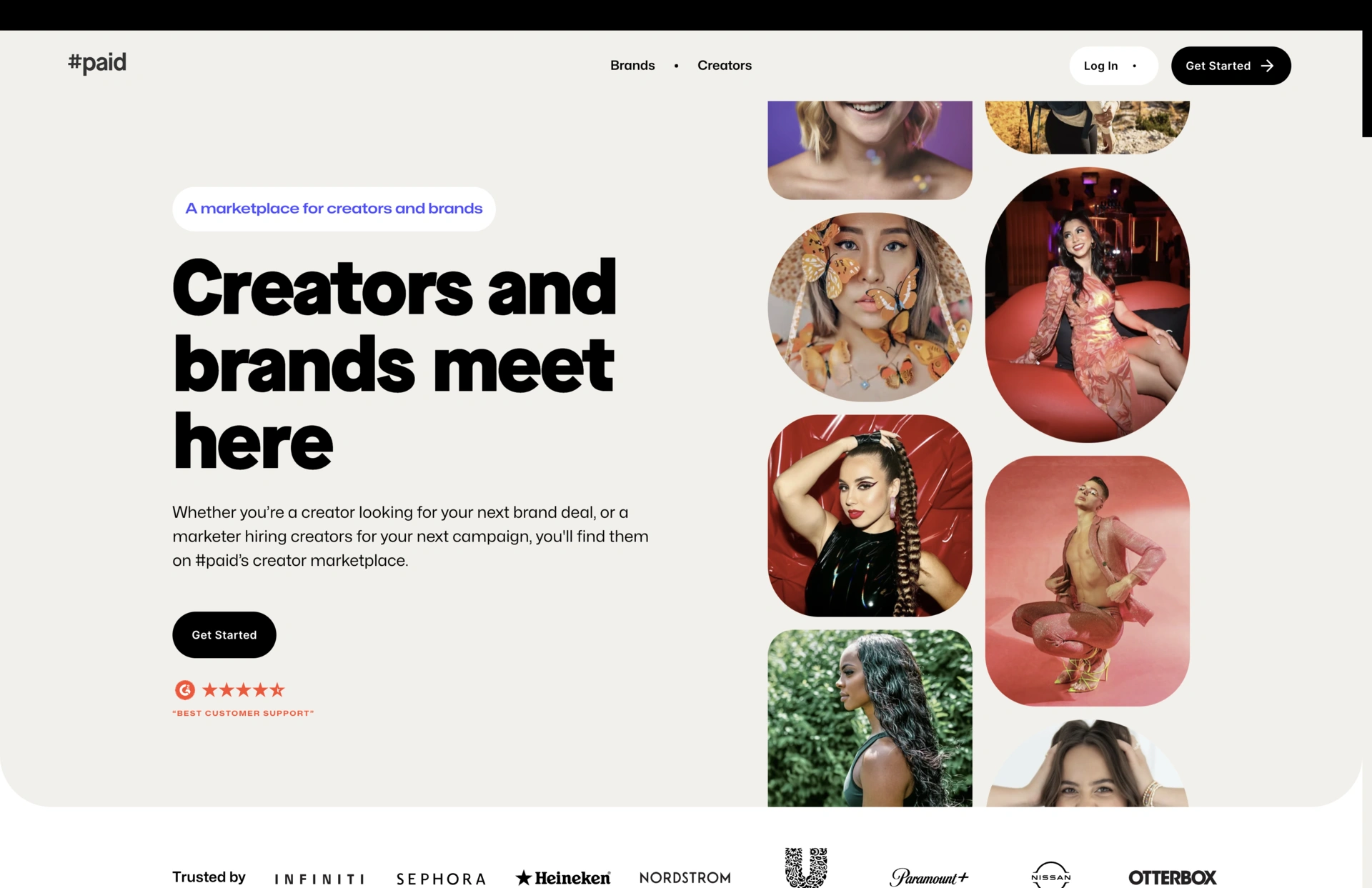Click the Sephora brand logo
The height and width of the screenshot is (888, 1372).
click(441, 879)
